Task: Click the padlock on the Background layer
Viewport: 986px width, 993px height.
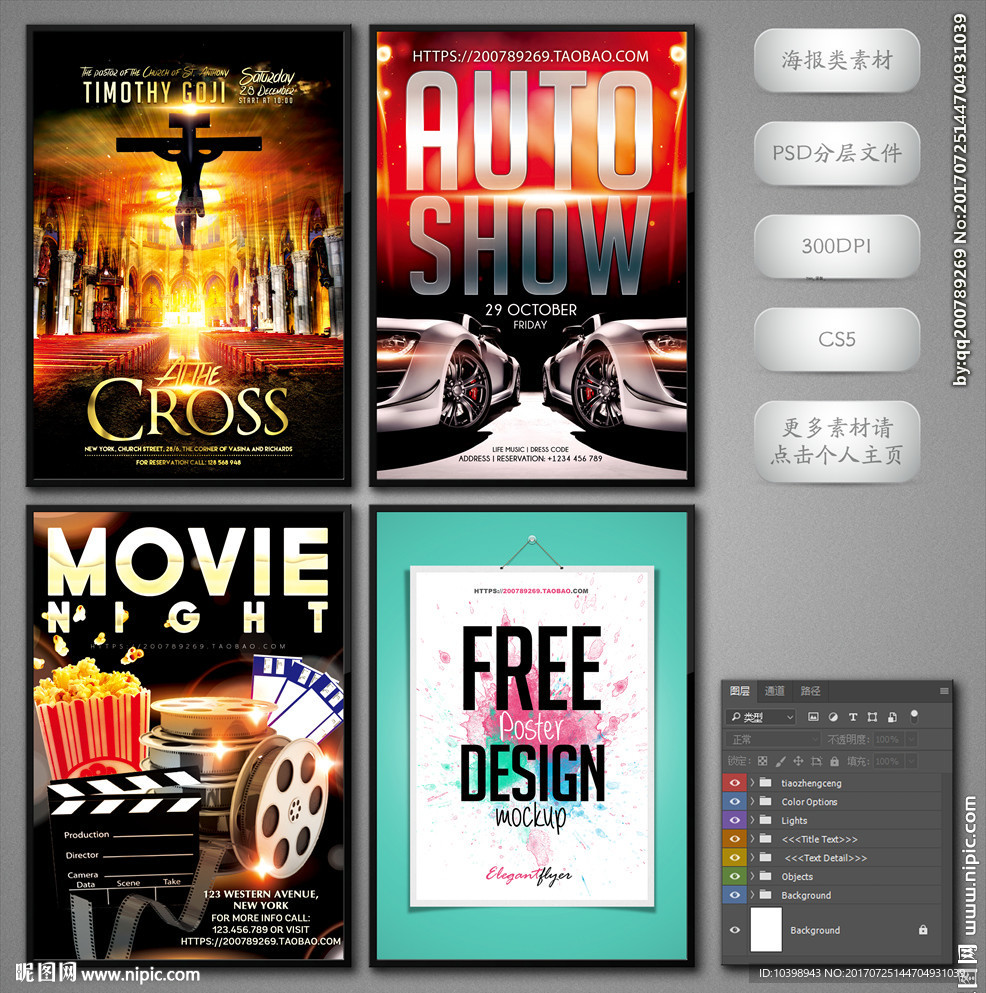Action: (x=923, y=930)
